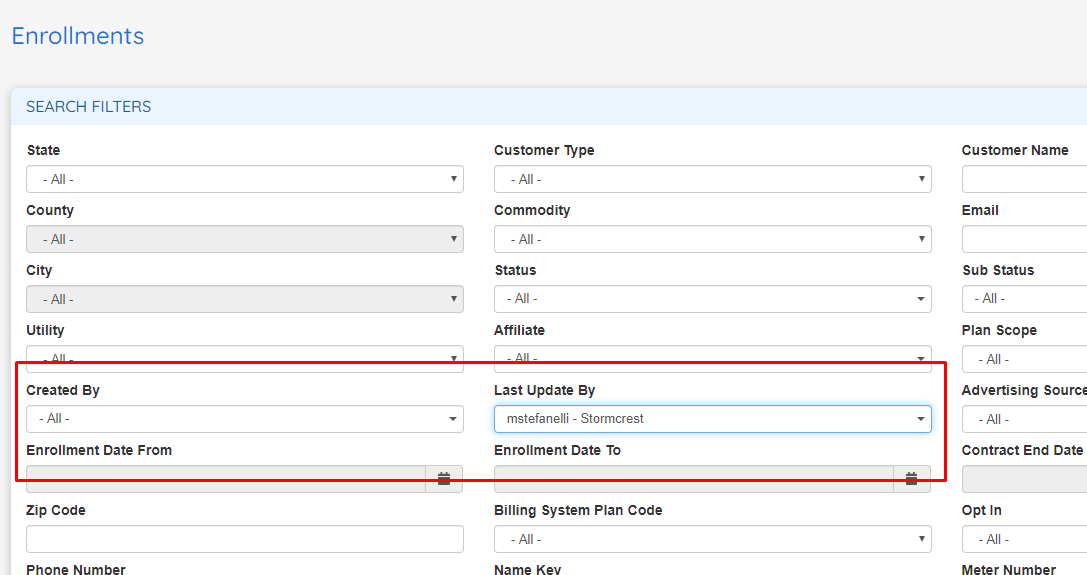Open calendar for Enrollment Date From
1087x575 pixels.
pos(444,479)
